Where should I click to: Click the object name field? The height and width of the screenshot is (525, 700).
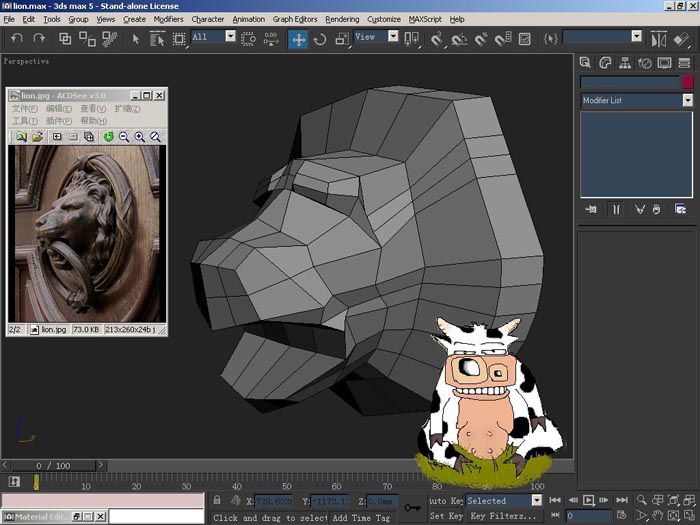pyautogui.click(x=630, y=82)
